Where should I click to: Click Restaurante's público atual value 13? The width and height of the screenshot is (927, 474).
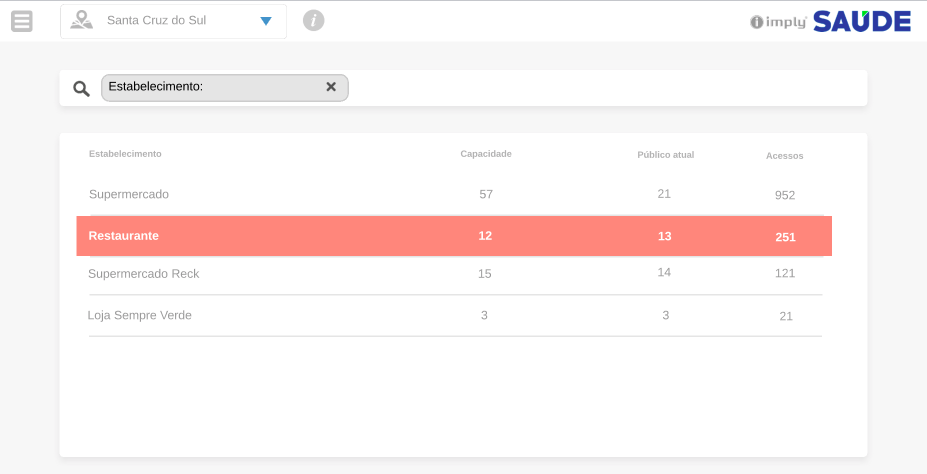click(665, 236)
